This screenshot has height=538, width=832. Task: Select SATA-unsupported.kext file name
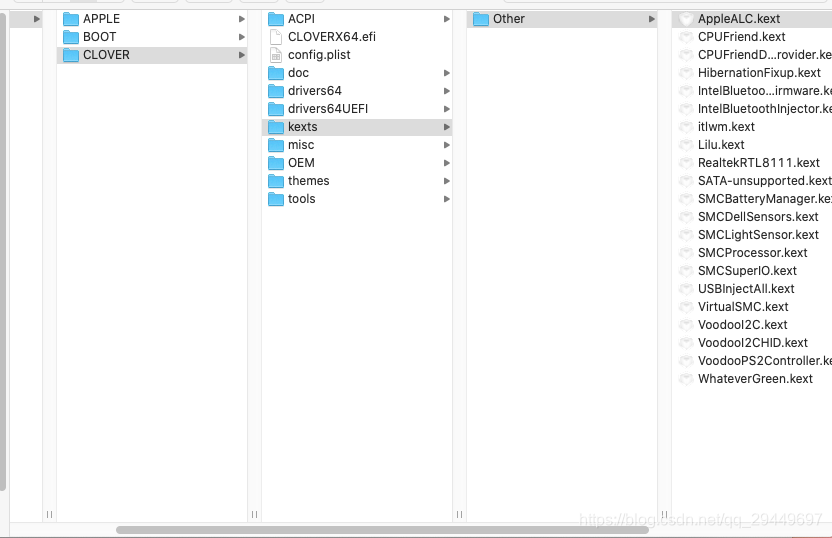click(765, 181)
